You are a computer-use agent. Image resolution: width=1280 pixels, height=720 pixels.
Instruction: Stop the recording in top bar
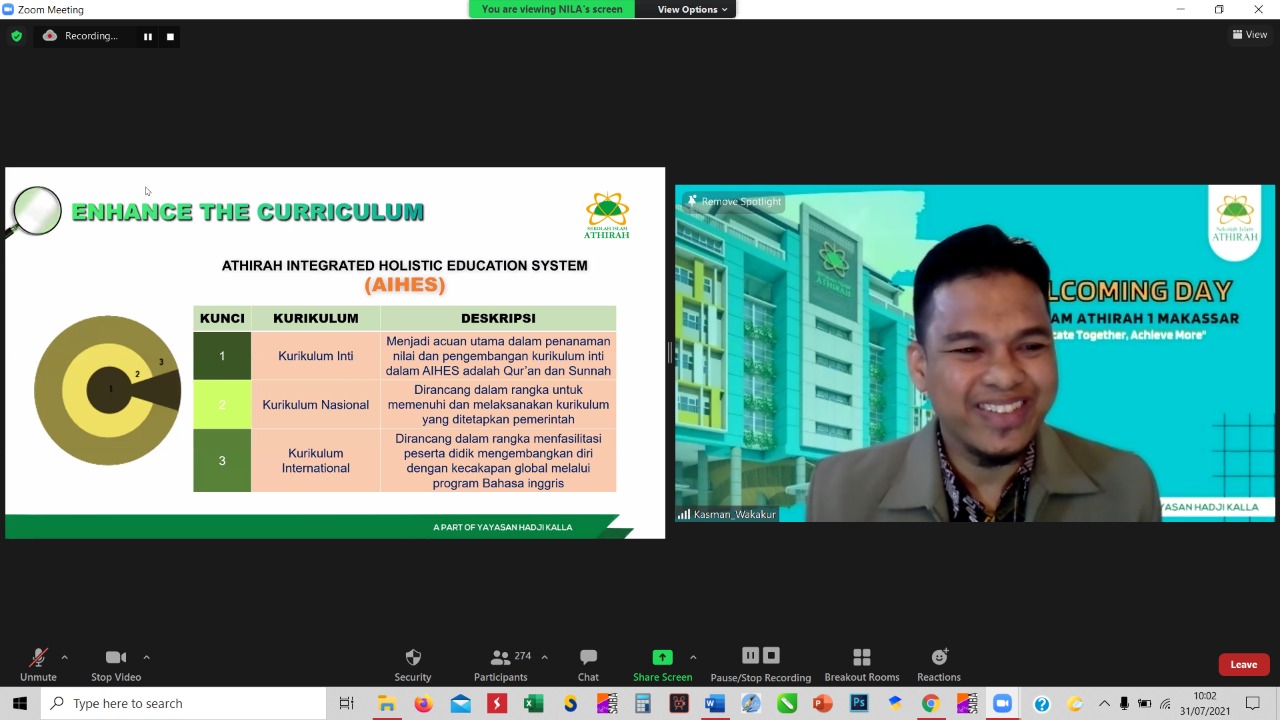coord(170,37)
